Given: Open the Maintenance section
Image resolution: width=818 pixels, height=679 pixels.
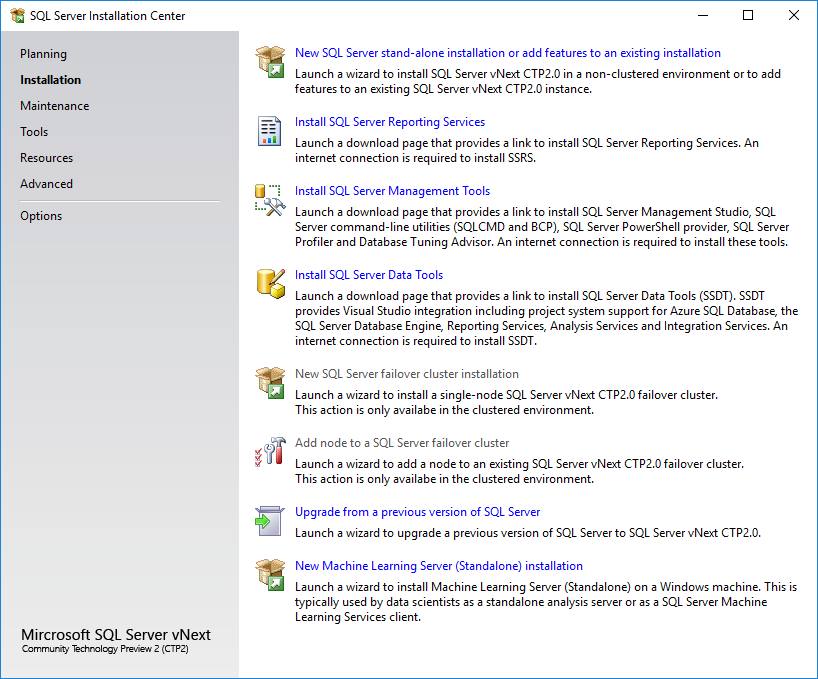Looking at the screenshot, I should (x=54, y=105).
